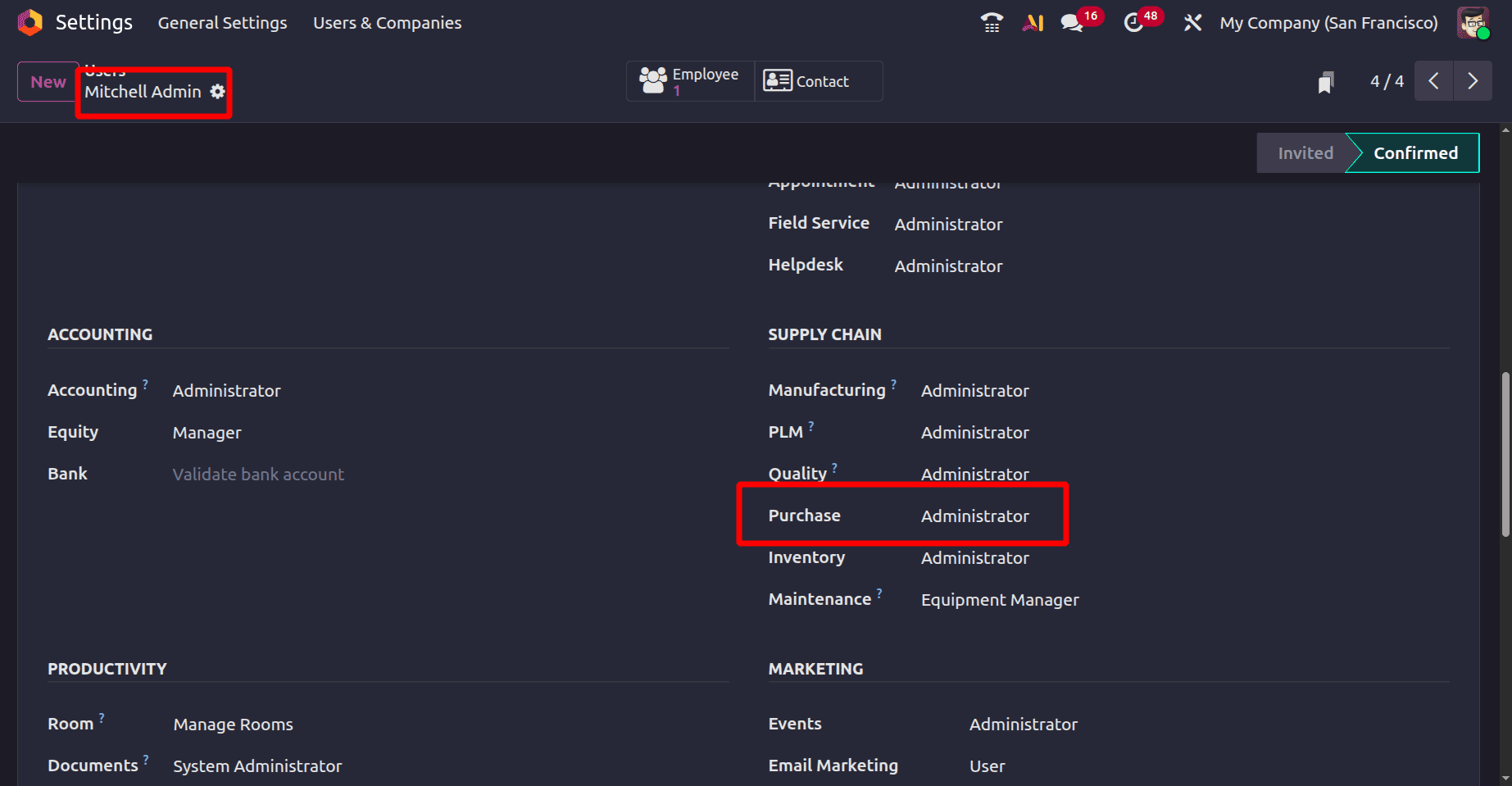Click the vertical scrollbar thumb

coord(1505,455)
